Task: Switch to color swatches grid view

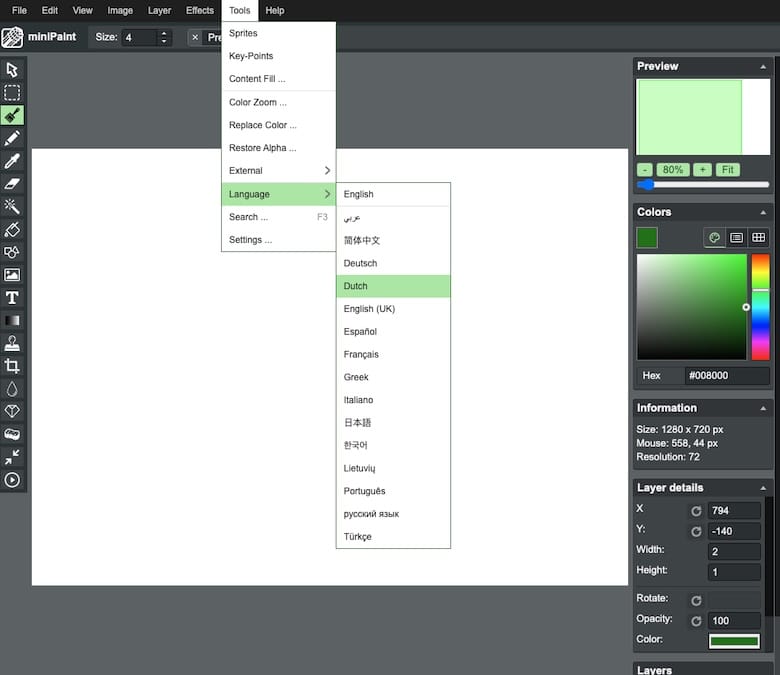Action: [758, 238]
